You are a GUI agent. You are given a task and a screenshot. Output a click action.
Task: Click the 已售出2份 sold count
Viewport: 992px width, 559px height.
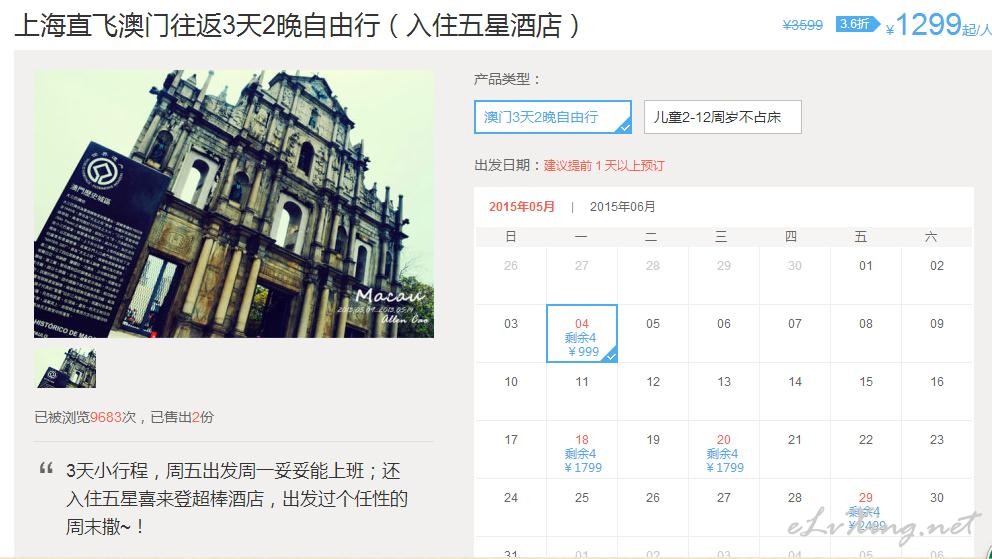point(182,417)
